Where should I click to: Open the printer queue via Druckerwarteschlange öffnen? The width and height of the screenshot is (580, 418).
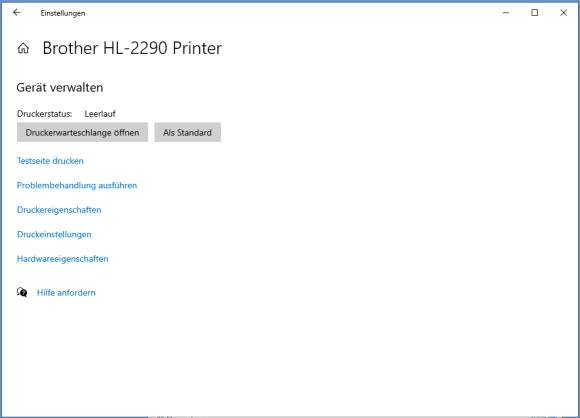[x=82, y=132]
